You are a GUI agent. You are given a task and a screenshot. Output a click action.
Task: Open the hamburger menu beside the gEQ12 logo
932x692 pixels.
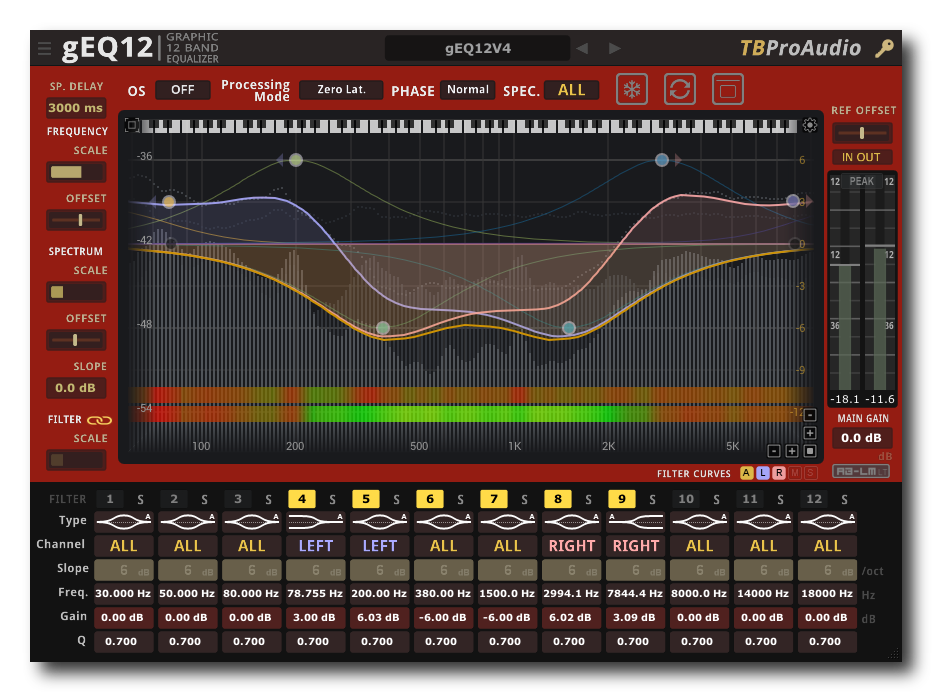point(45,48)
